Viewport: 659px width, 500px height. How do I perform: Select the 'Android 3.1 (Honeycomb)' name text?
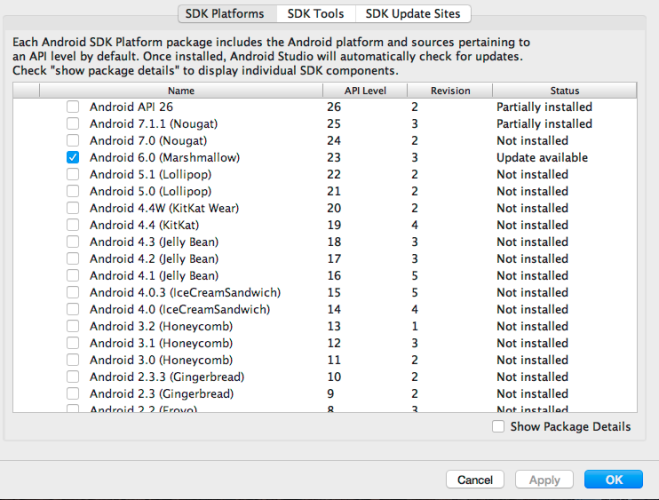[x=161, y=343]
